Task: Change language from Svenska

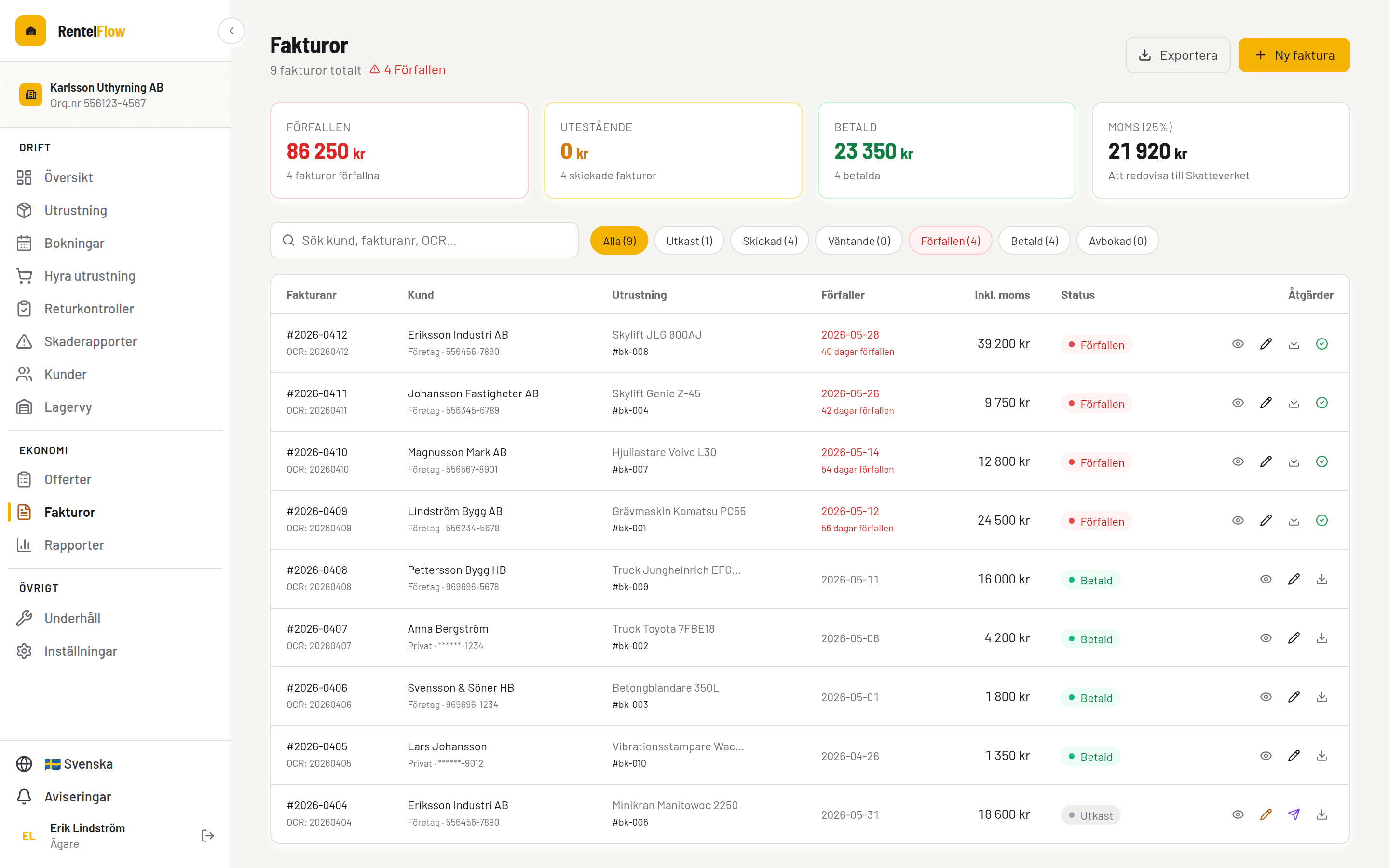Action: pyautogui.click(x=115, y=764)
